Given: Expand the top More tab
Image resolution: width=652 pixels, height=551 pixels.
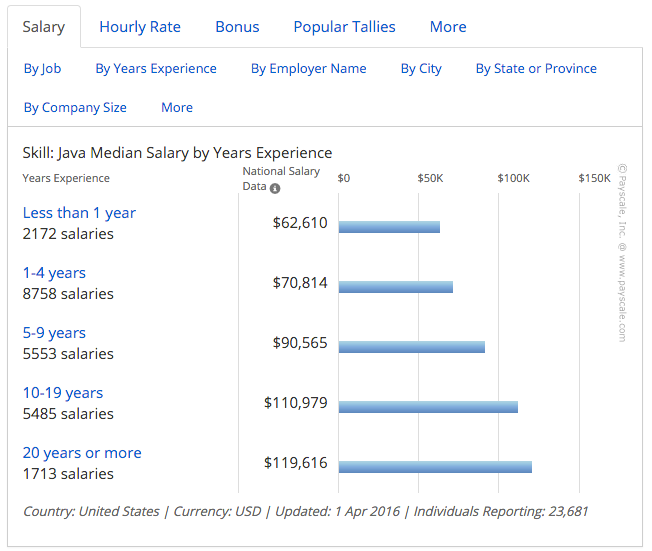Looking at the screenshot, I should tap(448, 27).
